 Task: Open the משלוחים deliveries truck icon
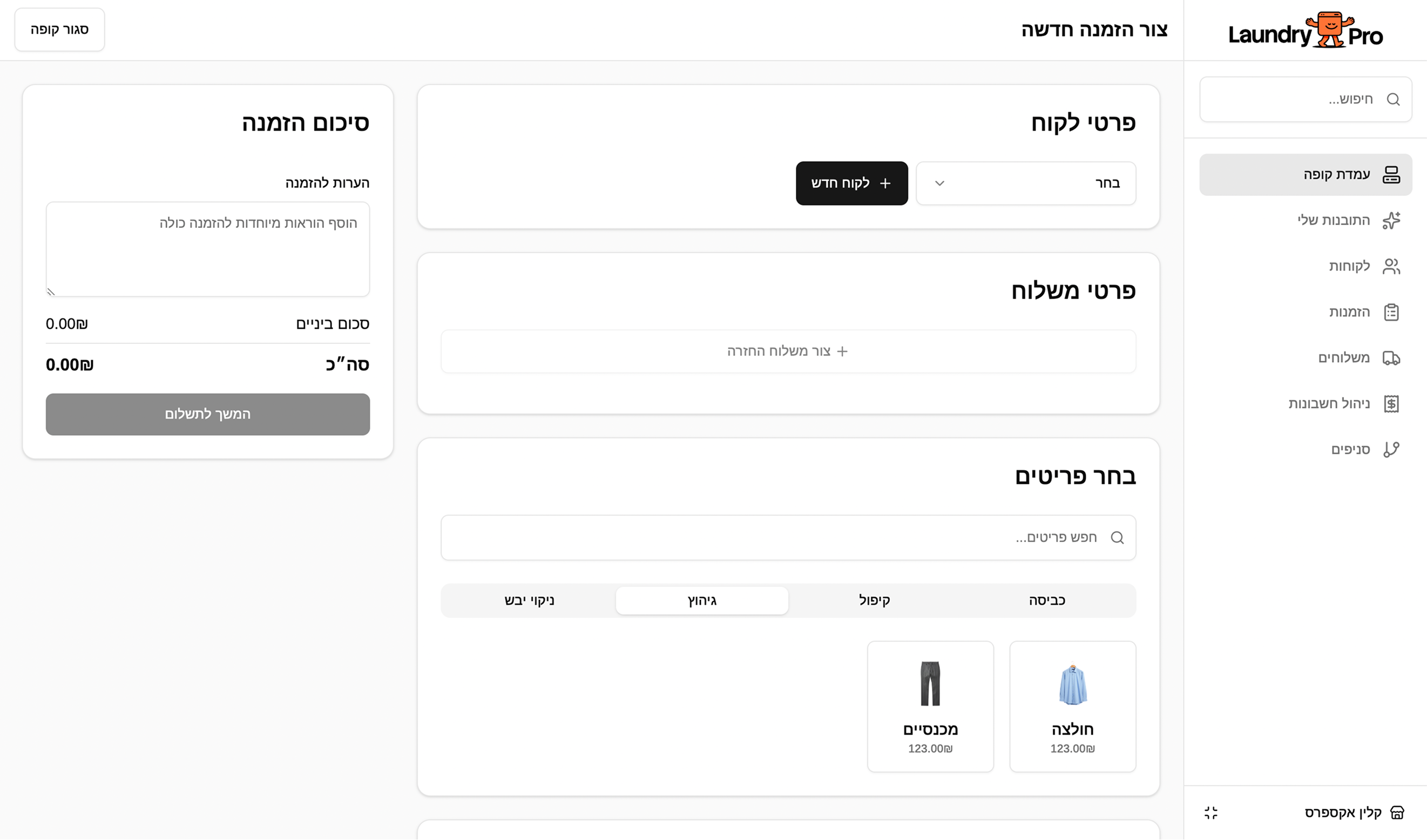pyautogui.click(x=1392, y=358)
